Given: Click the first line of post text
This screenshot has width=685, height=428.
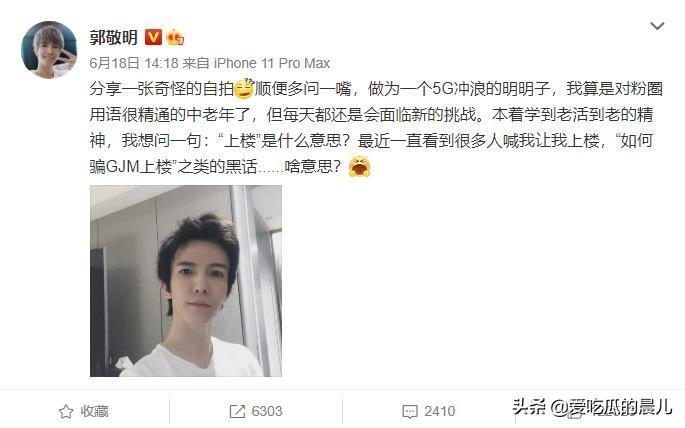Looking at the screenshot, I should [x=376, y=89].
